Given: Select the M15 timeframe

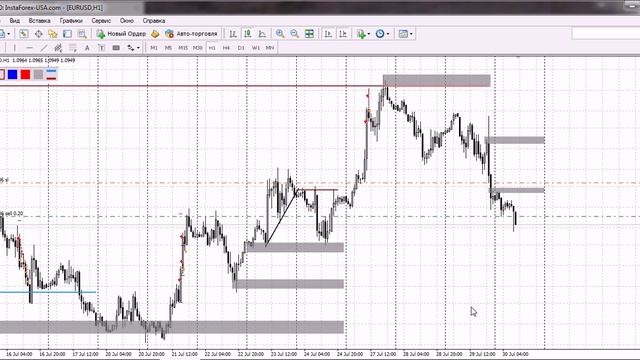Looking at the screenshot, I should [x=183, y=48].
